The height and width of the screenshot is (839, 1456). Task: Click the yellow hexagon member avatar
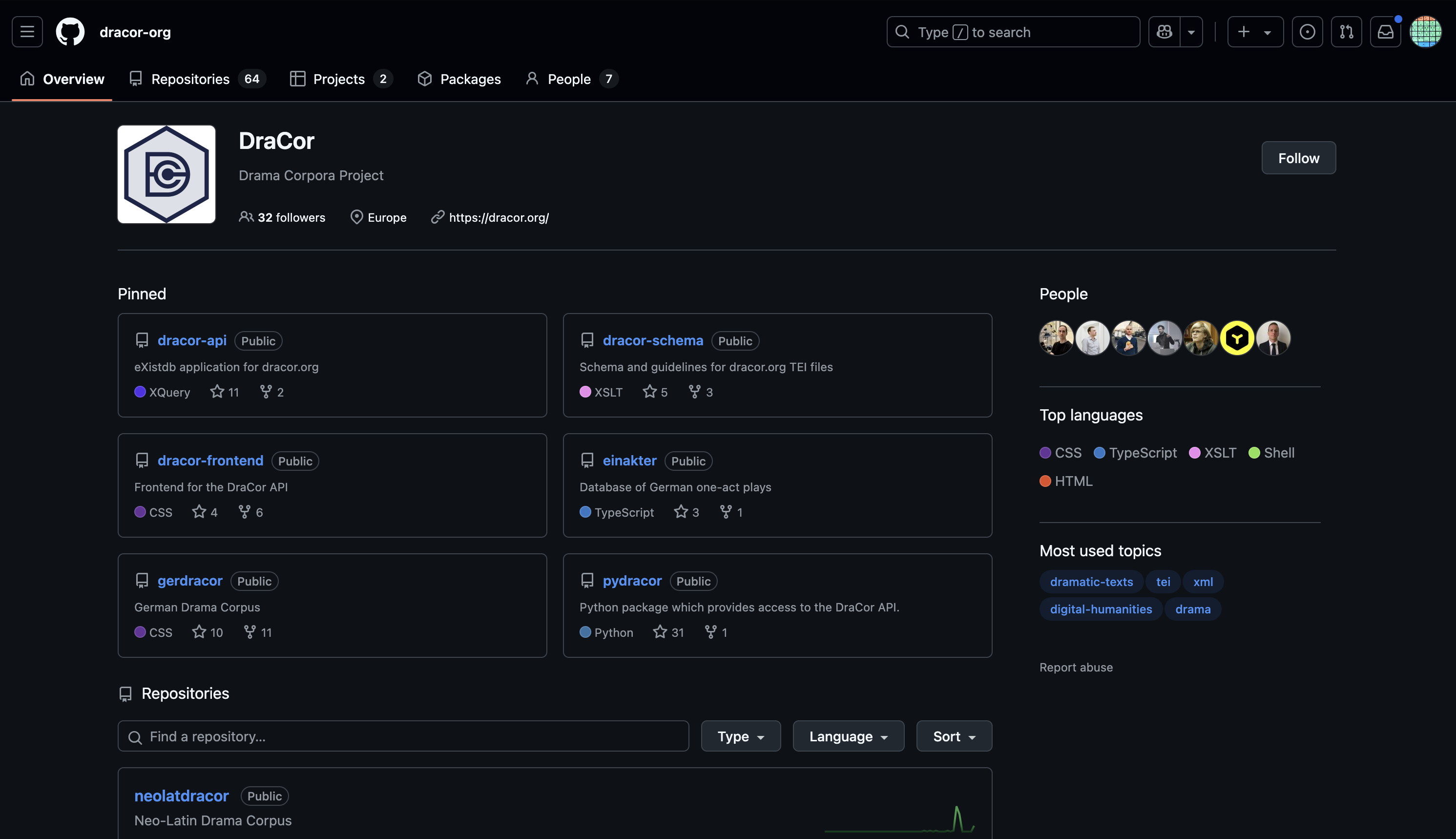tap(1237, 338)
